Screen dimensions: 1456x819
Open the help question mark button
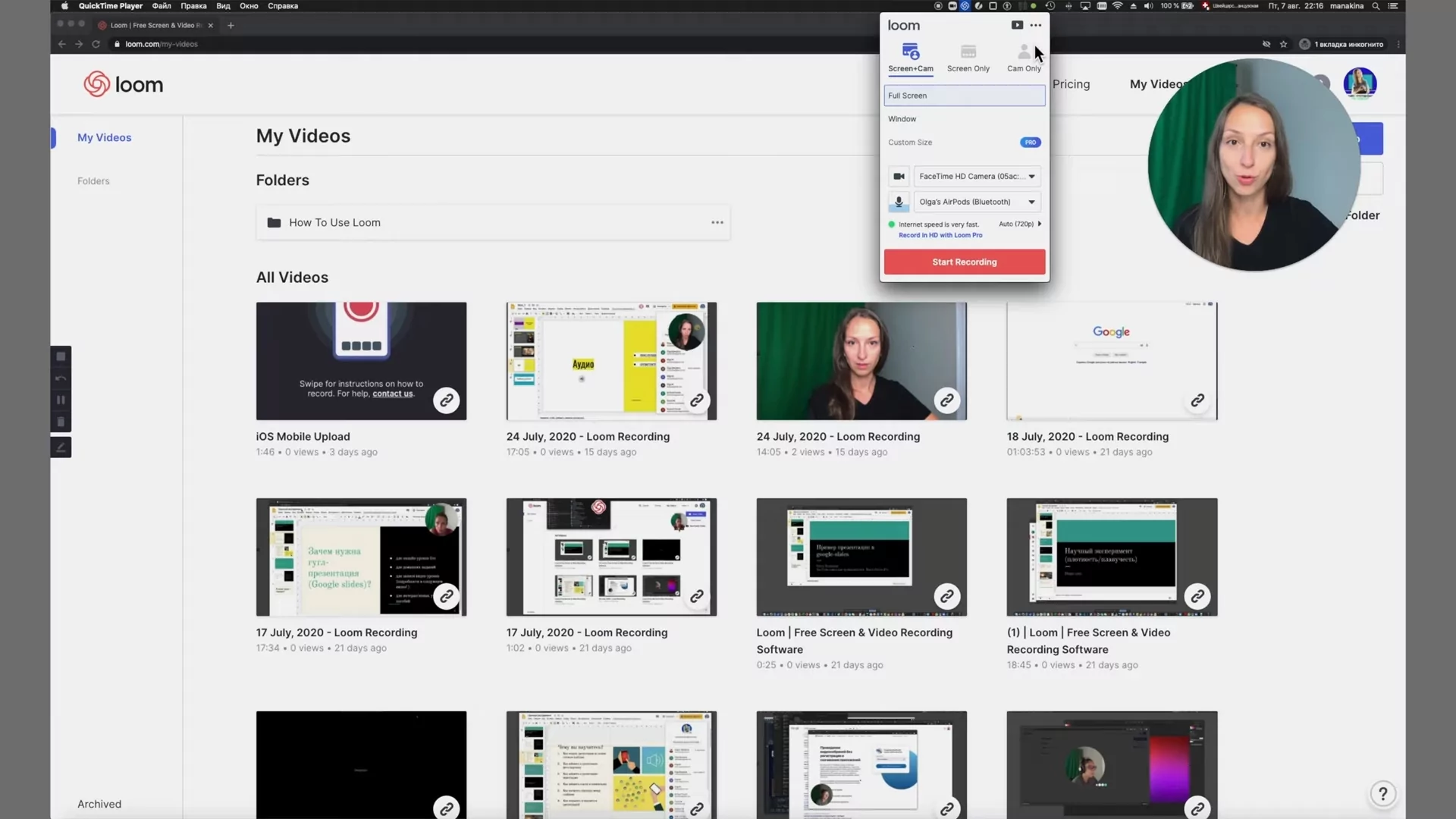(x=1383, y=794)
